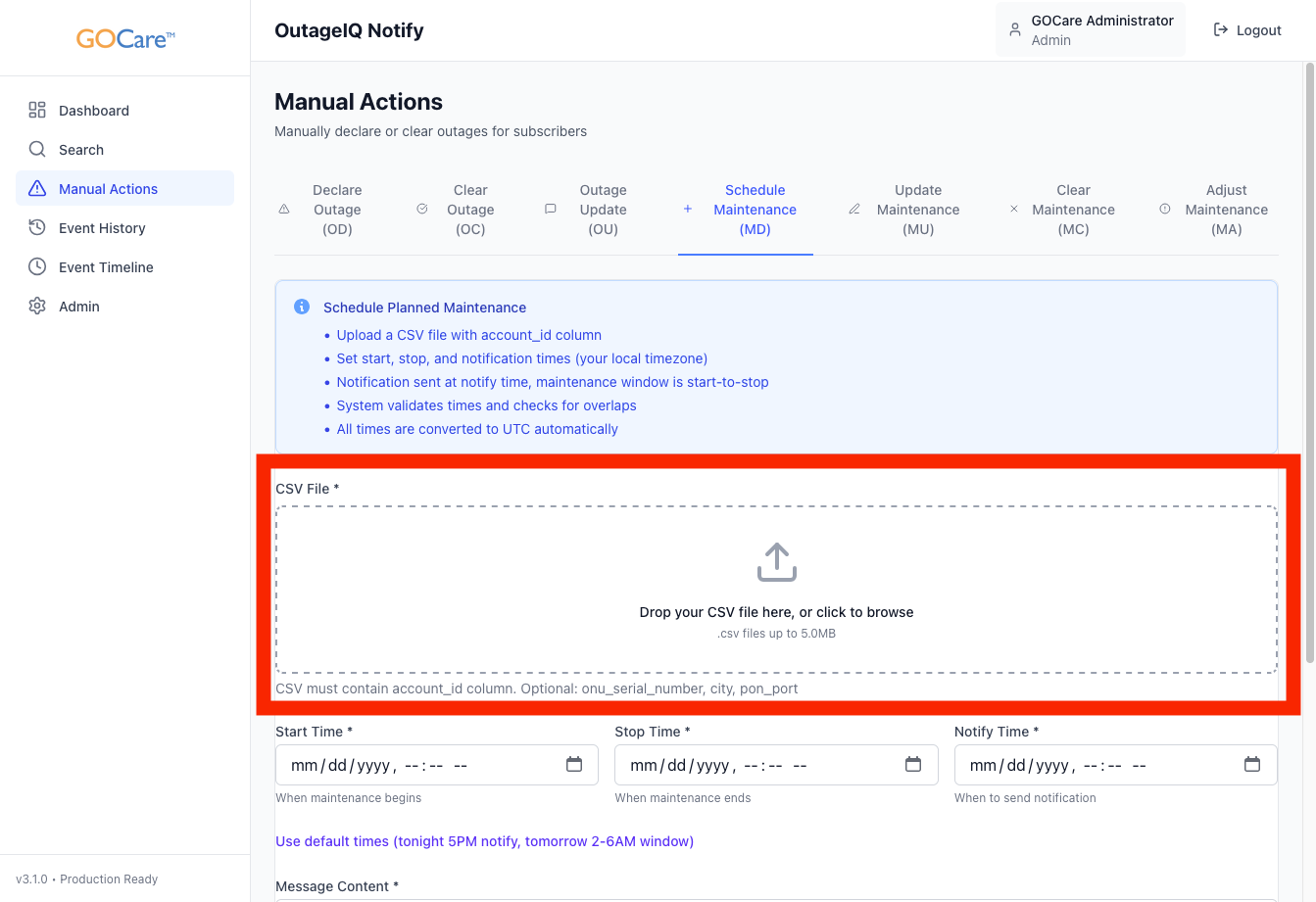Open Event Timeline in the sidebar
Image resolution: width=1316 pixels, height=902 pixels.
[106, 267]
